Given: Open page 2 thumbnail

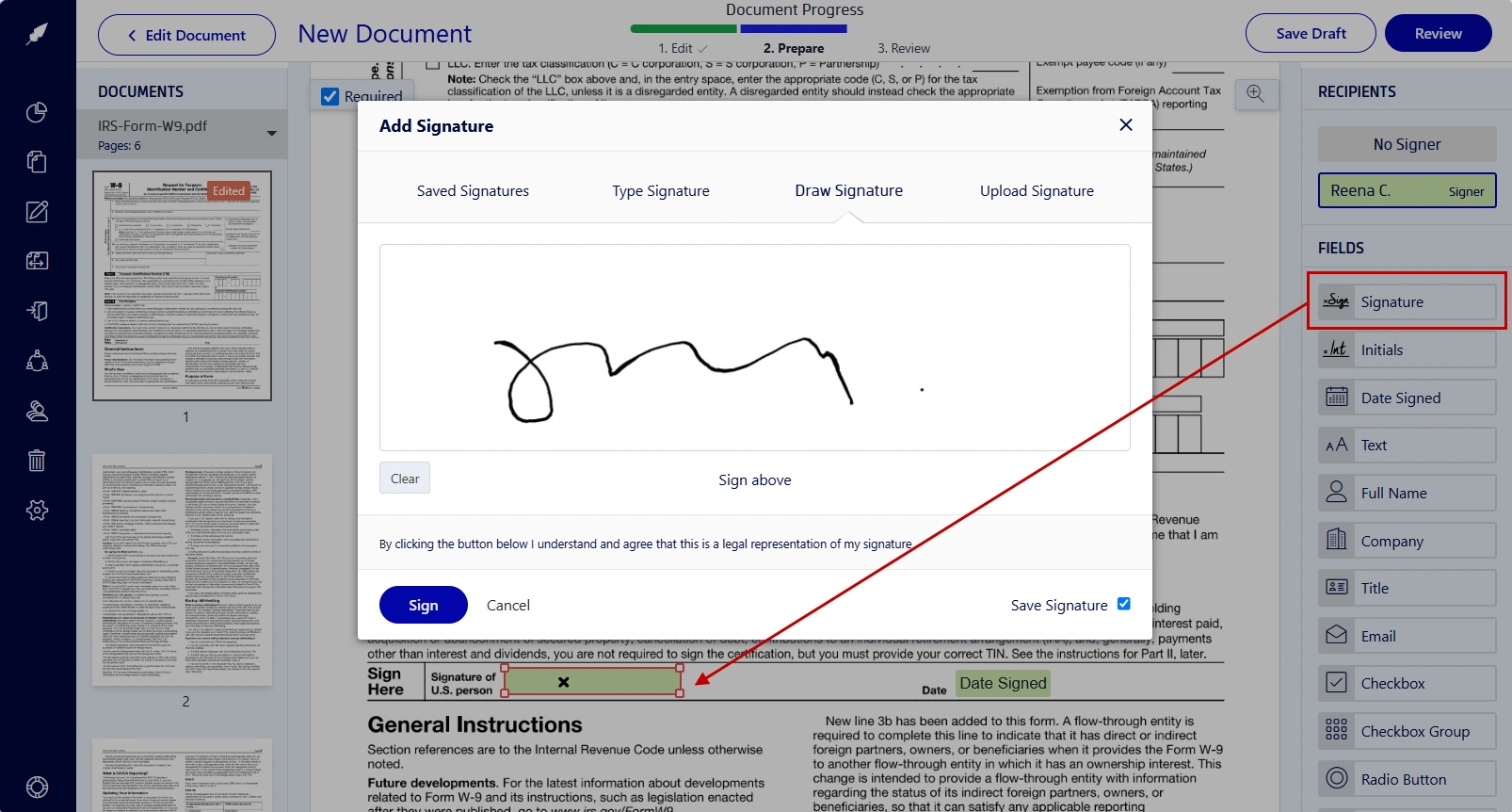Looking at the screenshot, I should (182, 571).
